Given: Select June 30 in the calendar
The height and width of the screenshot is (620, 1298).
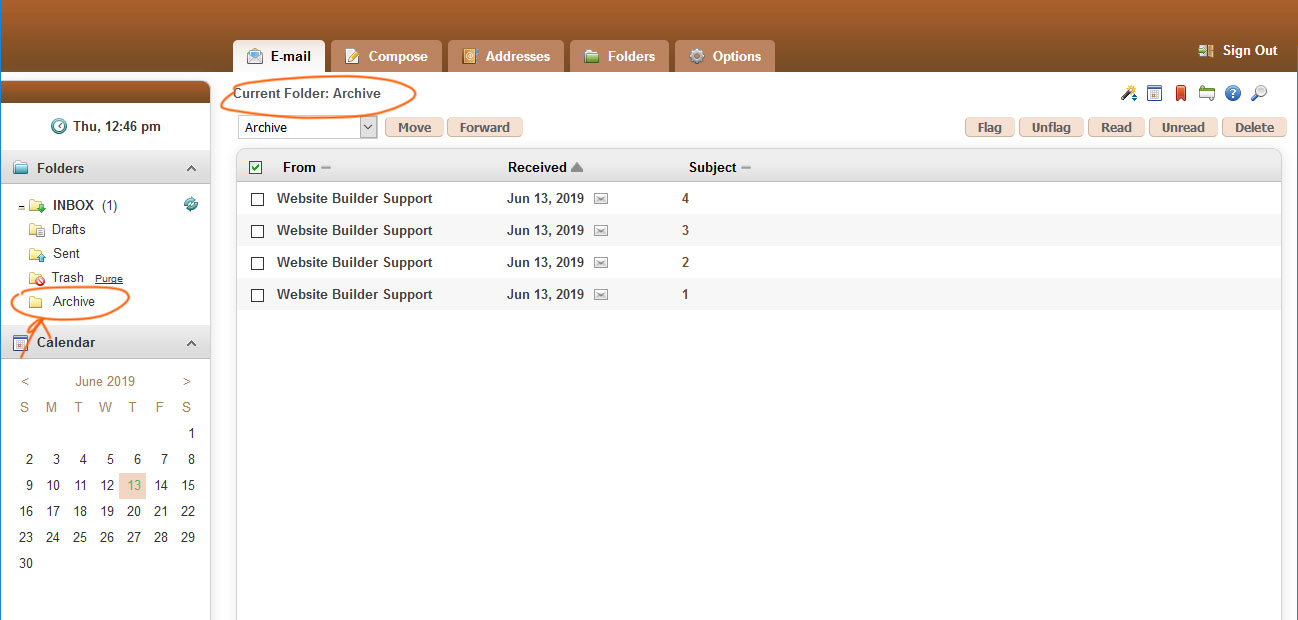Looking at the screenshot, I should click(26, 564).
